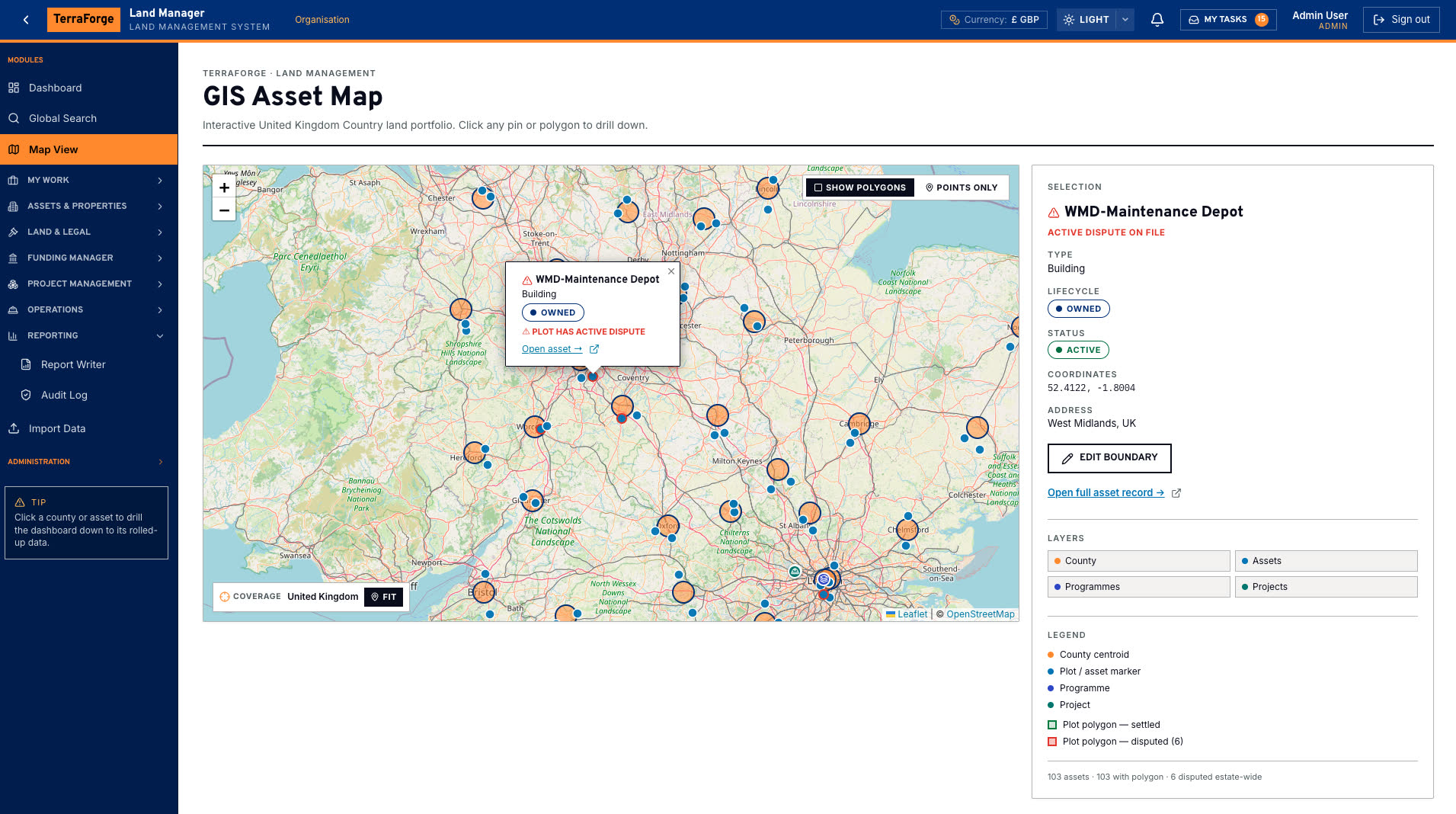
Task: Enable Show Polygons mode
Action: 860,187
